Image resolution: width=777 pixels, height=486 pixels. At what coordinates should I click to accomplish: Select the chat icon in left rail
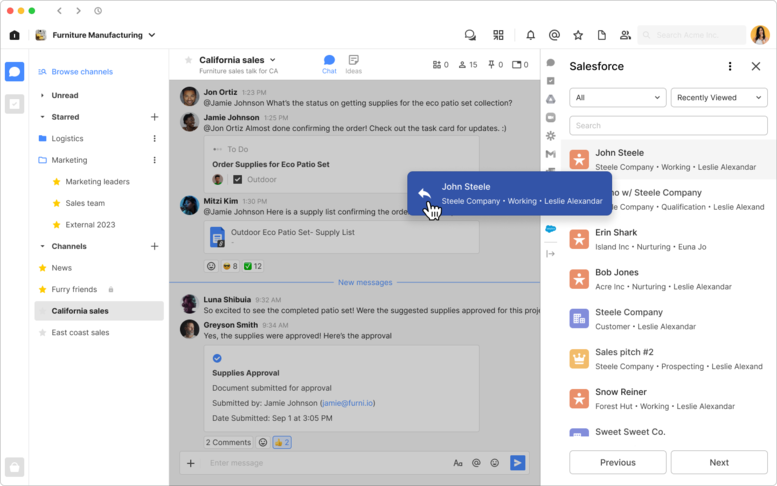click(x=14, y=72)
